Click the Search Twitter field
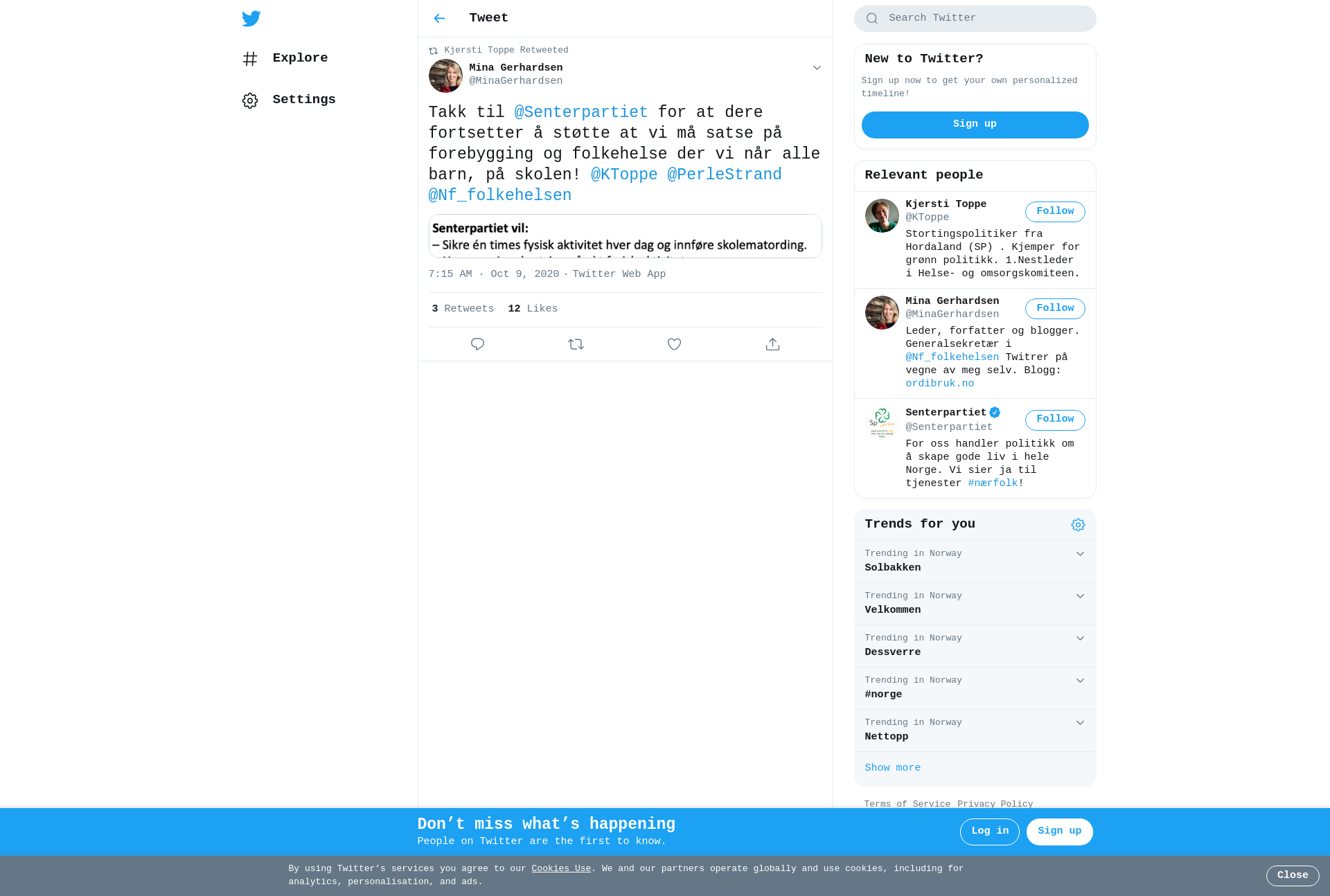The width and height of the screenshot is (1330, 896). pyautogui.click(x=975, y=19)
